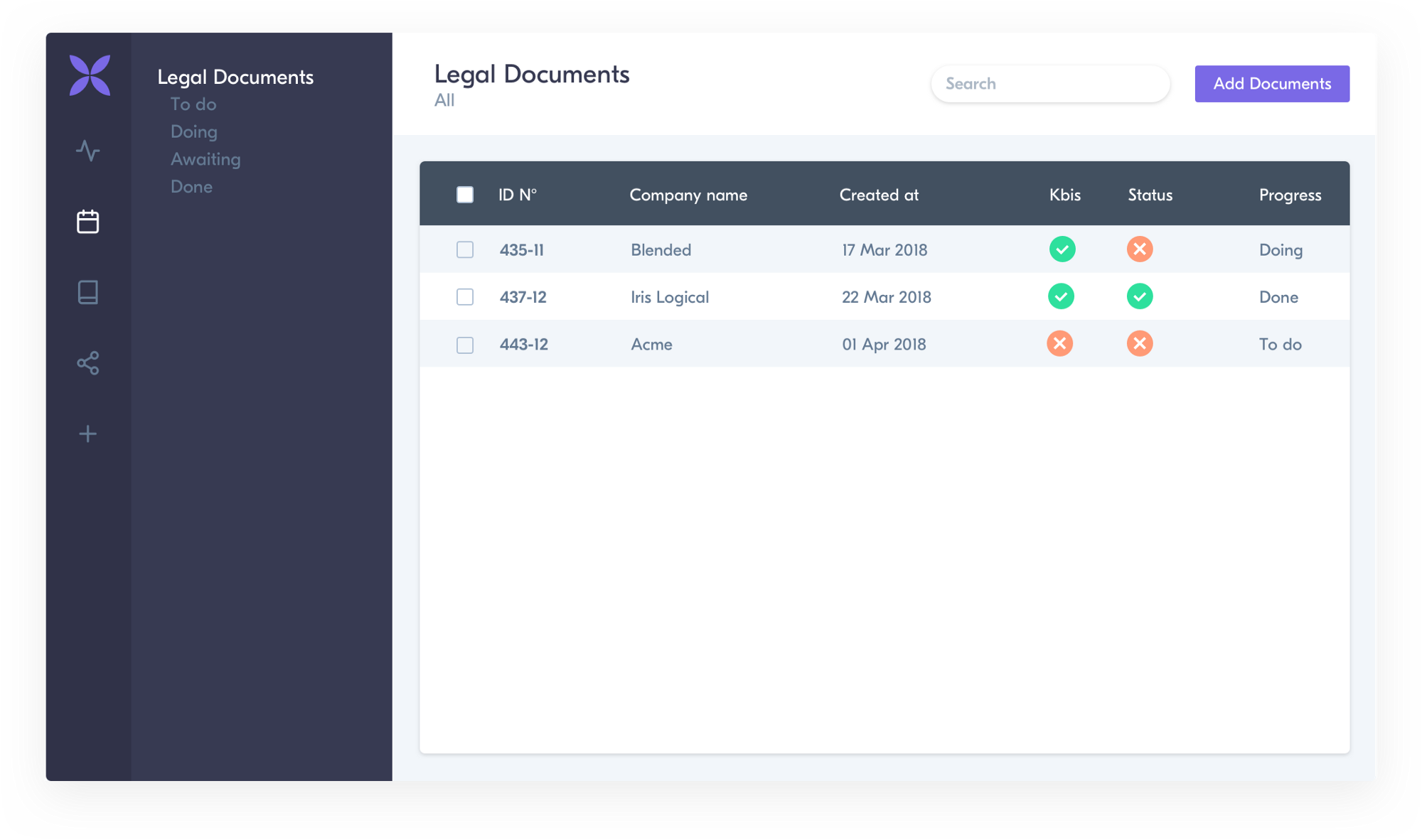The height and width of the screenshot is (840, 1422).
Task: Click the Done progress value for Iris Logical
Action: [1278, 297]
